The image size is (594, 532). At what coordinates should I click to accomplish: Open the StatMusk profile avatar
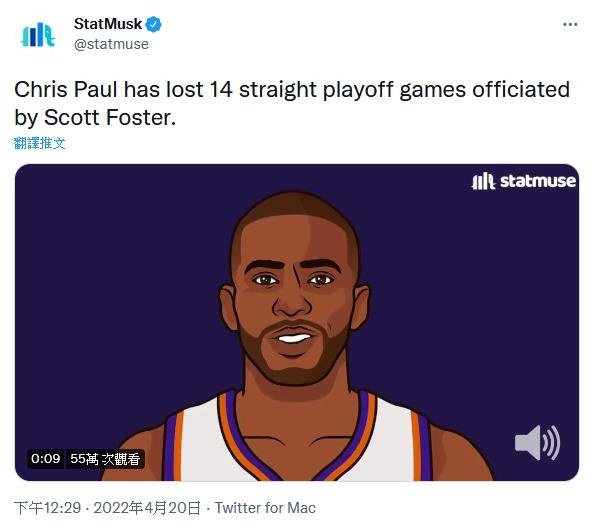[x=38, y=35]
